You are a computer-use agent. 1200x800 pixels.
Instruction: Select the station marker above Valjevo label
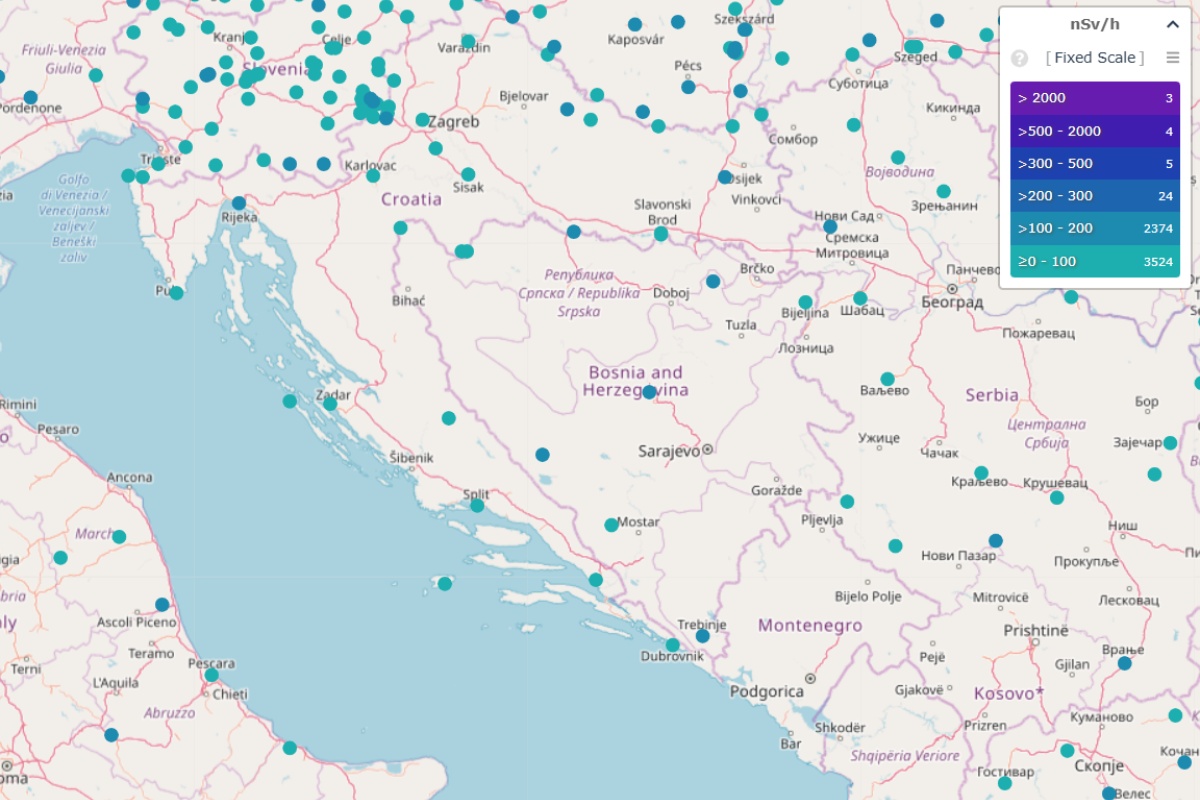887,379
